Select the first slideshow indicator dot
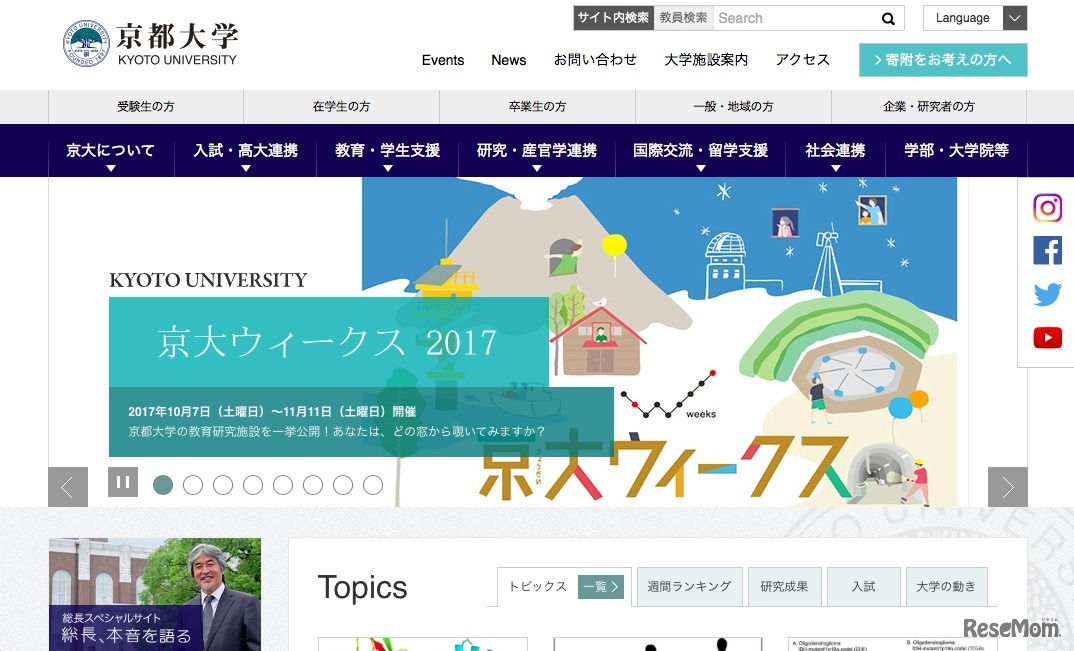This screenshot has height=651, width=1074. point(163,485)
